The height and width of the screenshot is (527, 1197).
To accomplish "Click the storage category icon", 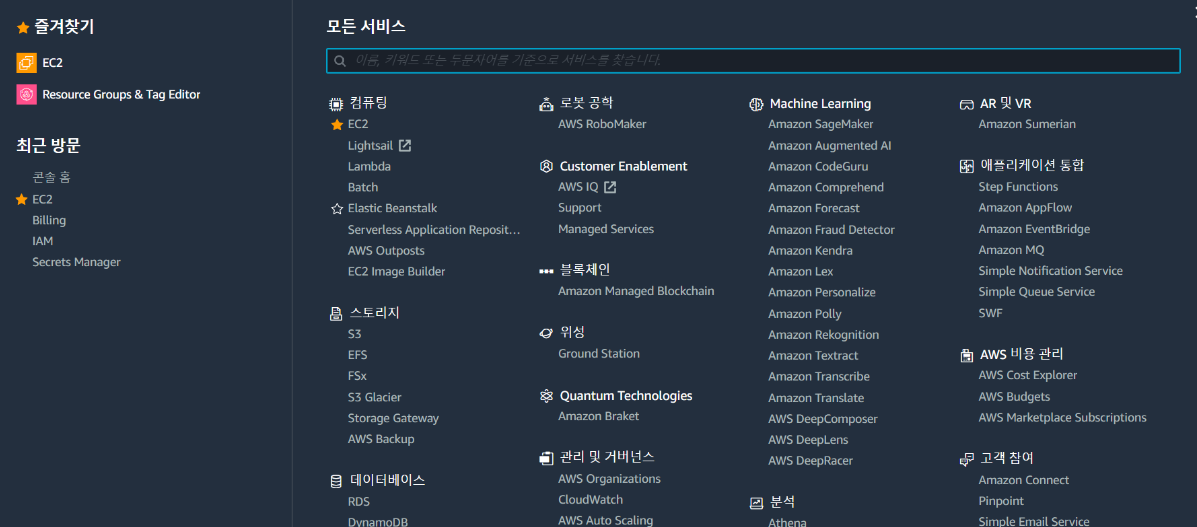I will [x=335, y=313].
